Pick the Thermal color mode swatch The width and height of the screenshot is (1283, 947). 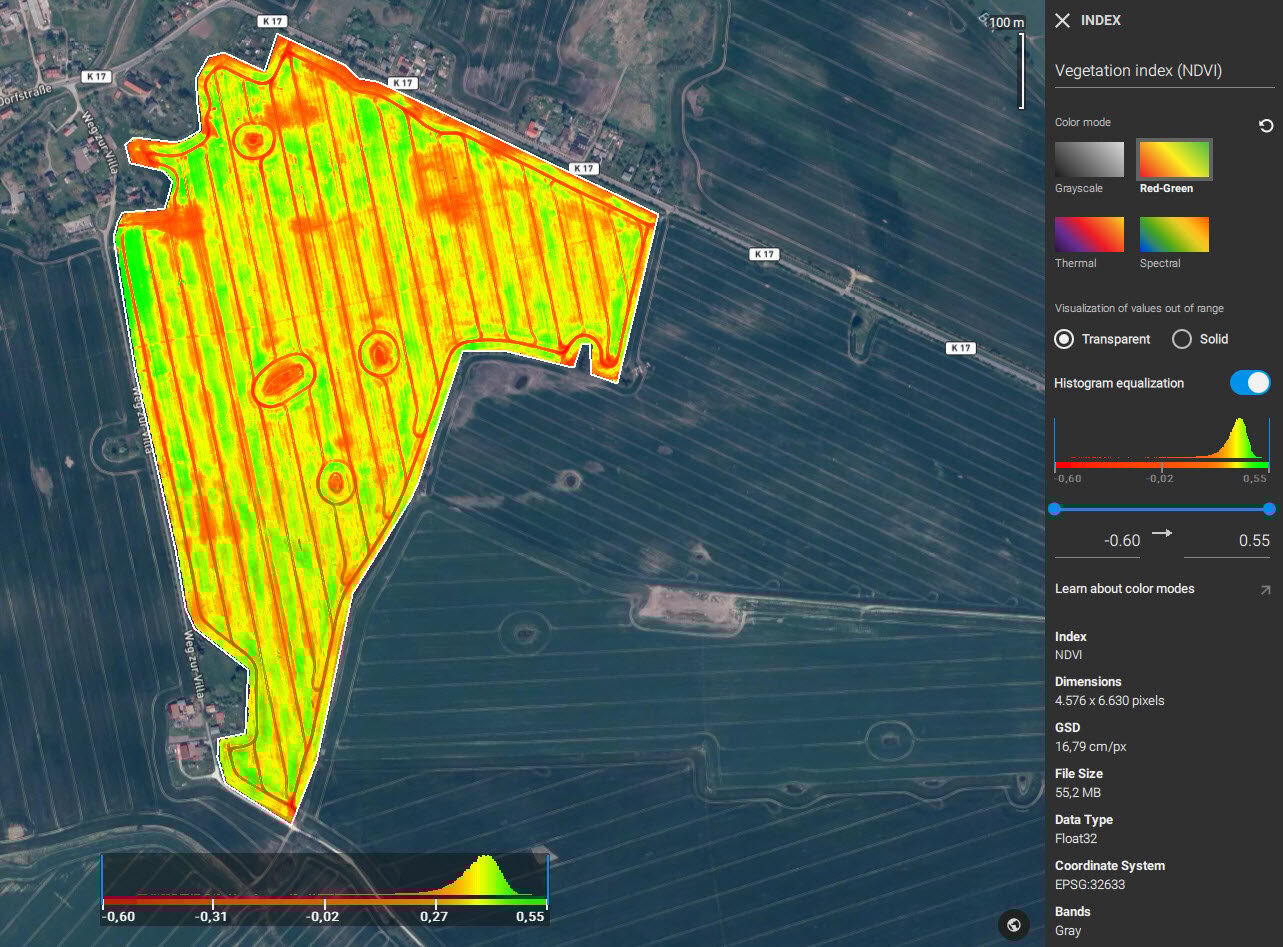coord(1089,235)
